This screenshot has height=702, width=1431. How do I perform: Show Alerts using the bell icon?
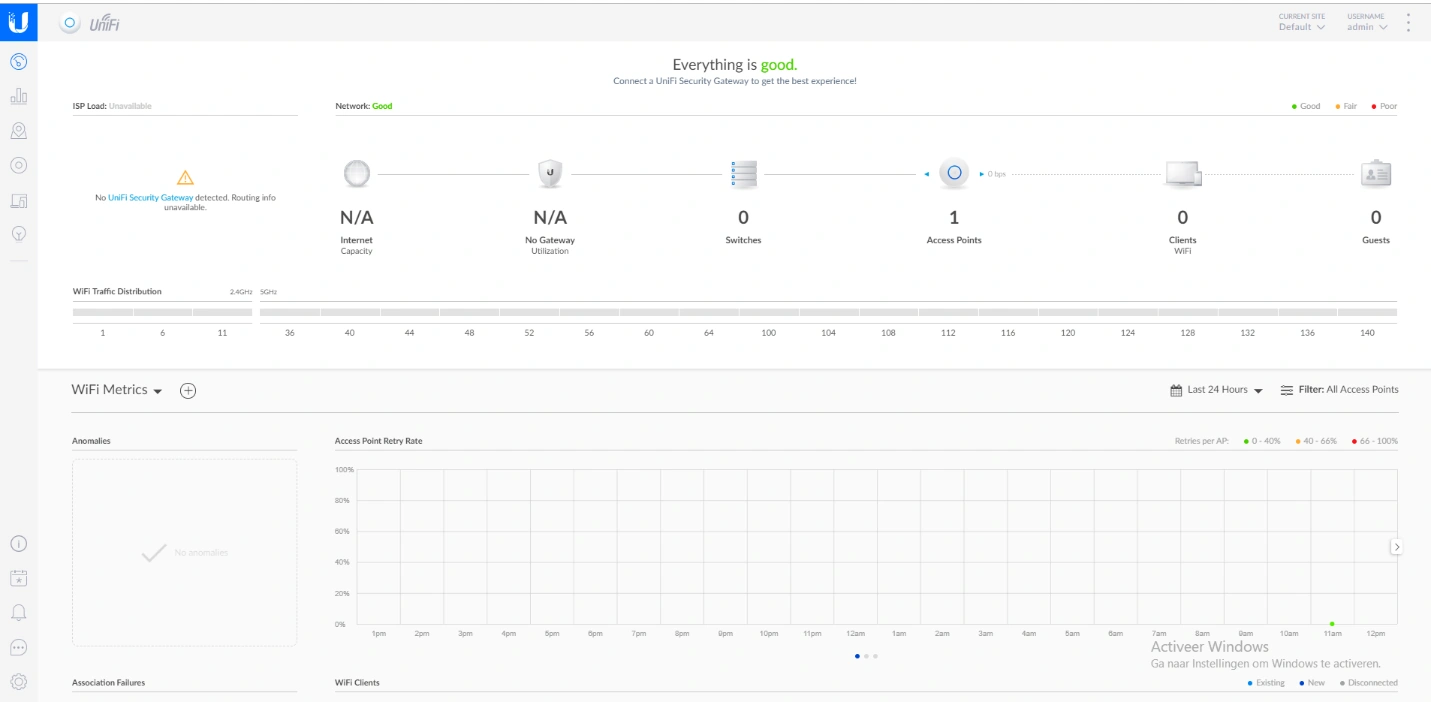tap(18, 612)
